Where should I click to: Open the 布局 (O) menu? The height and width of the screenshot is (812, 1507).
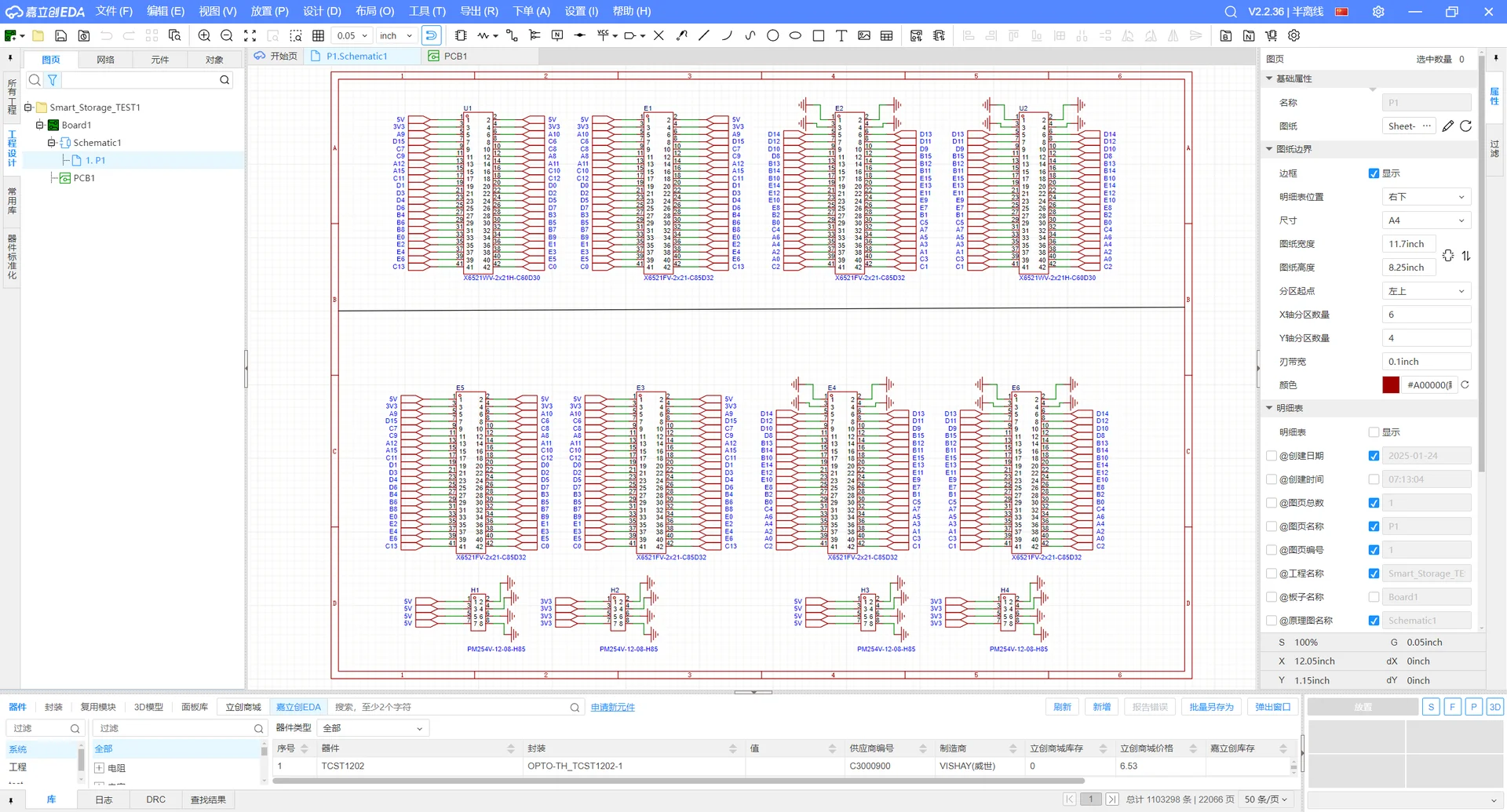pos(374,11)
